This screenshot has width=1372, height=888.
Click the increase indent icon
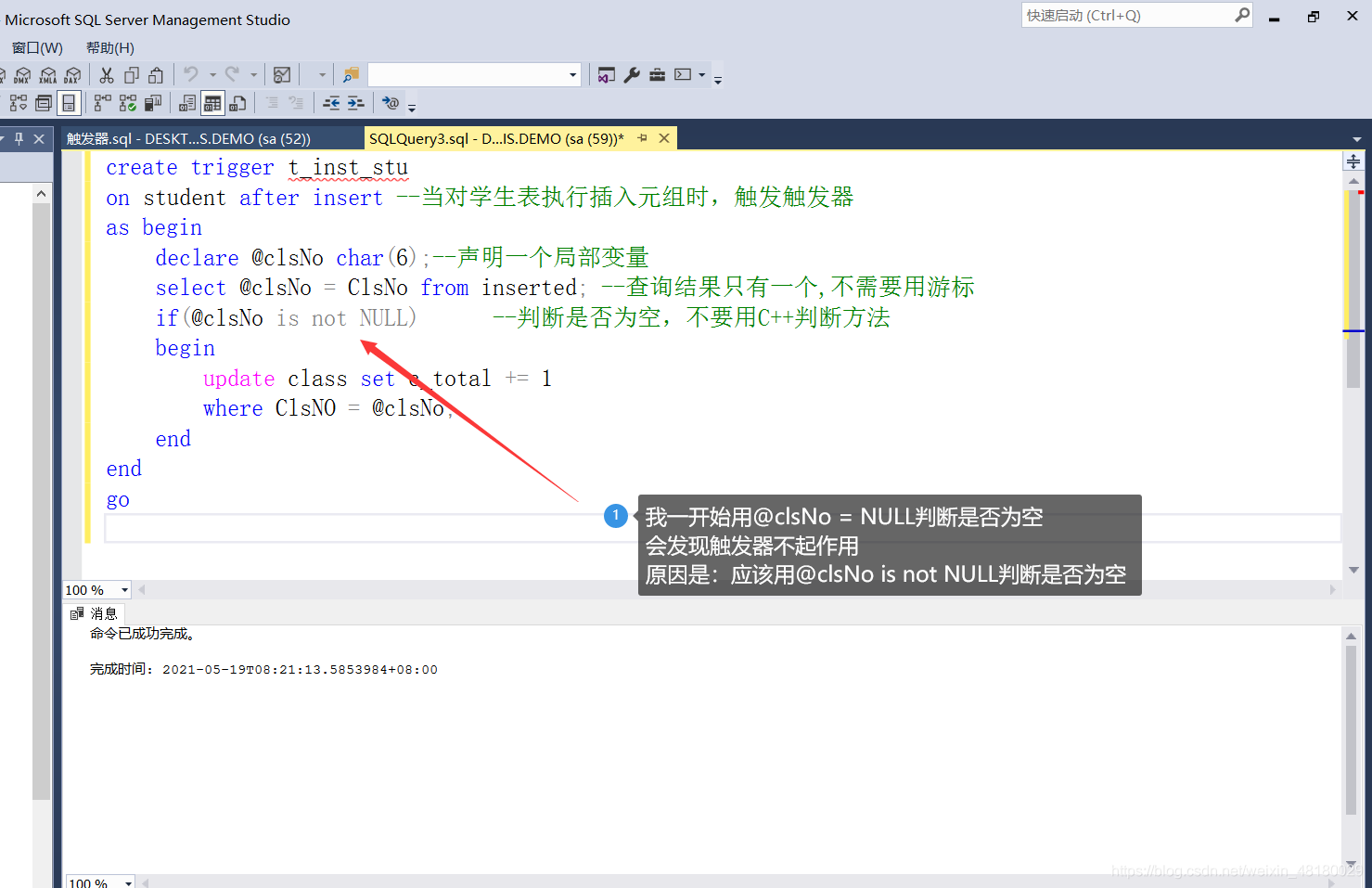(x=355, y=103)
